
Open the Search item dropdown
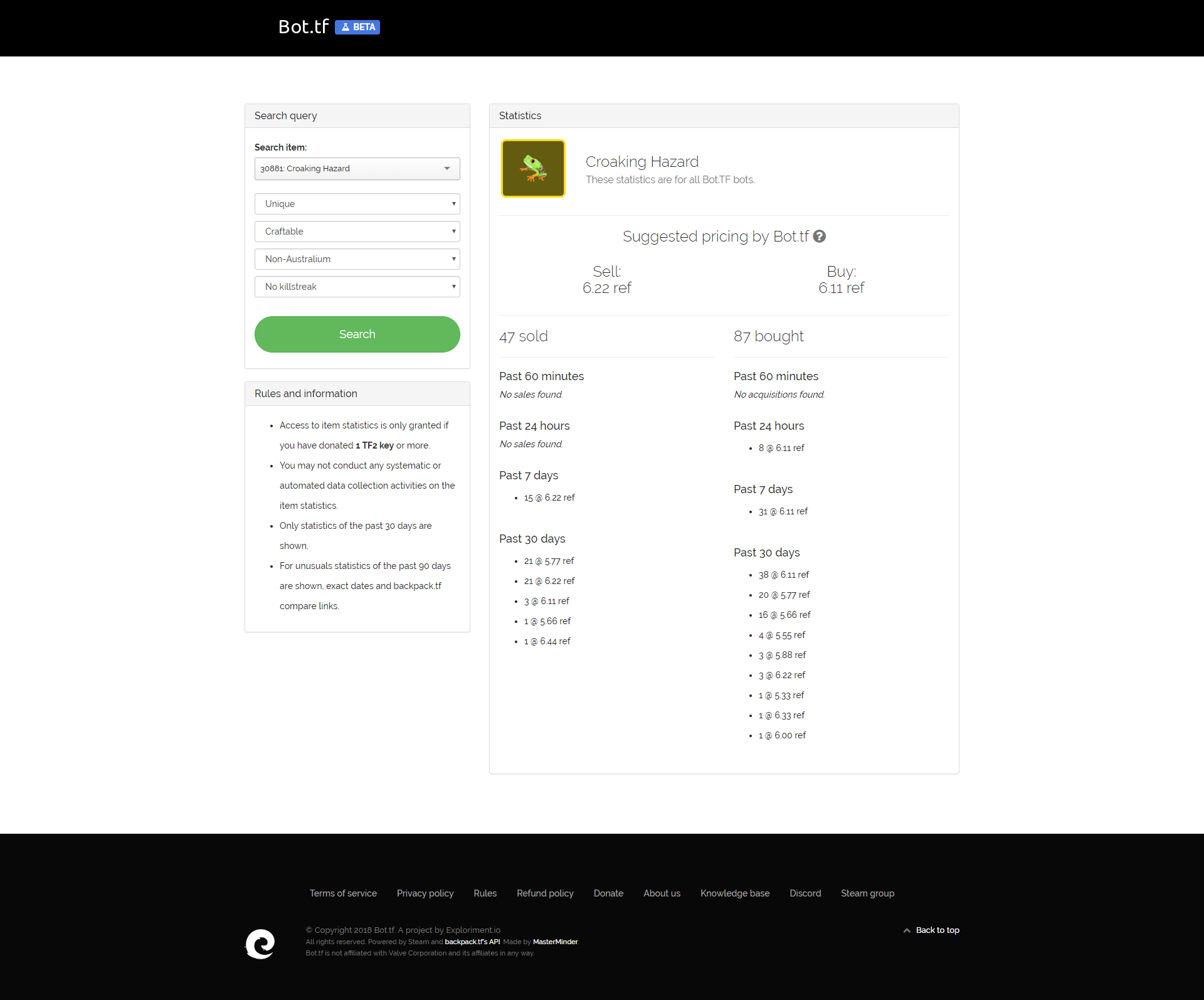[x=357, y=169]
